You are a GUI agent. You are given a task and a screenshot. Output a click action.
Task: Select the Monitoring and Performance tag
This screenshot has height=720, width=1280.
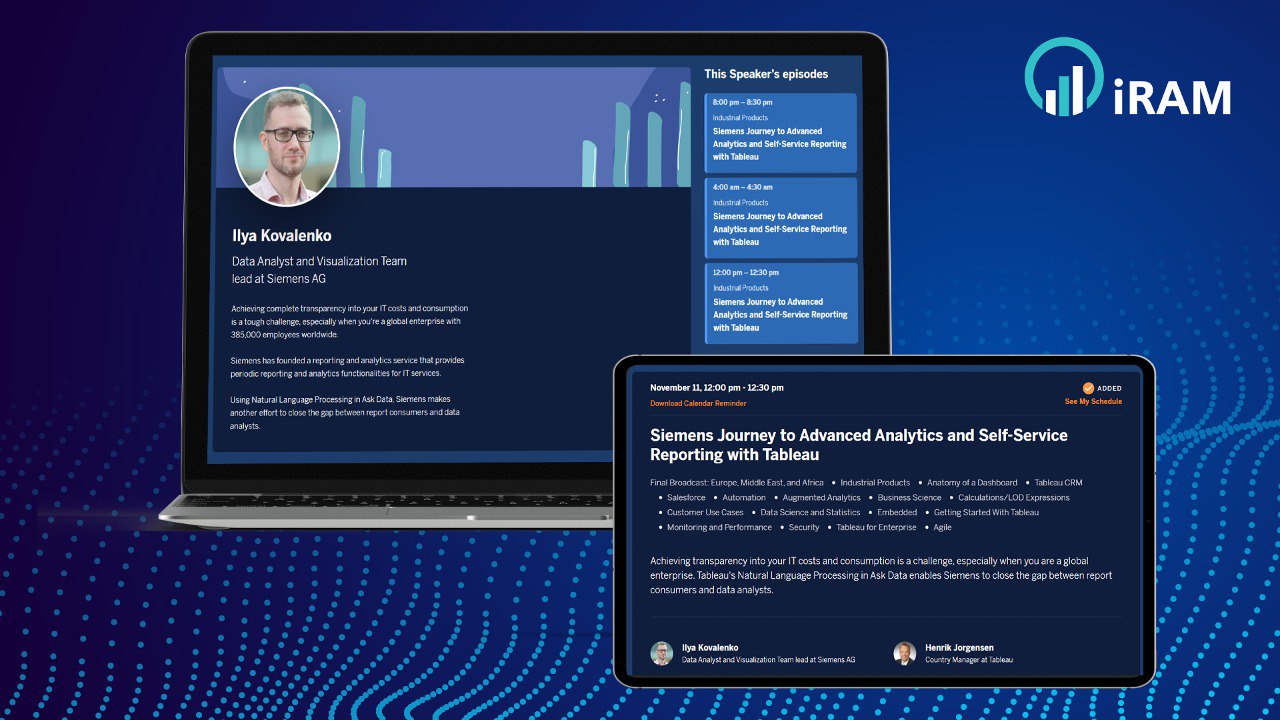click(719, 528)
